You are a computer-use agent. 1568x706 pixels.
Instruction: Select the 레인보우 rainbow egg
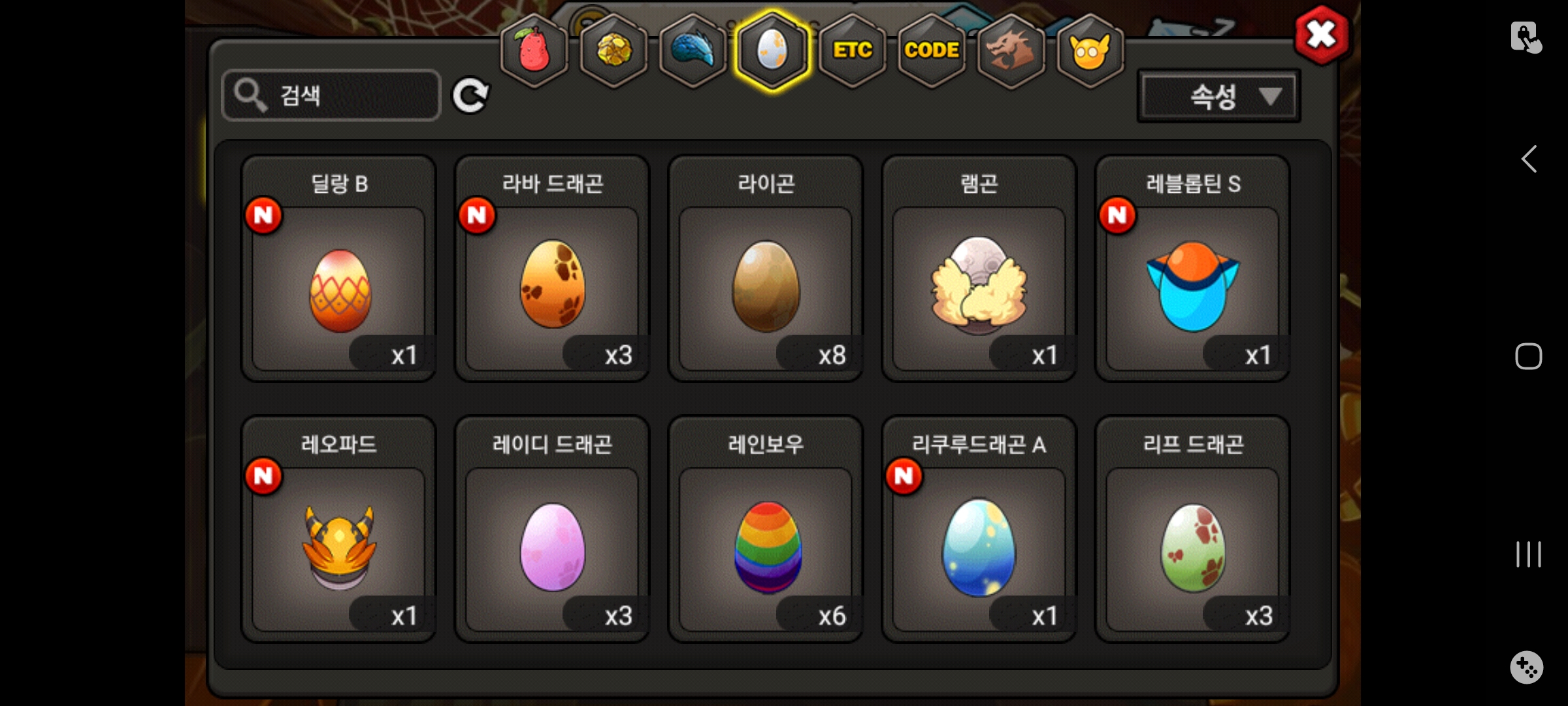pos(766,529)
